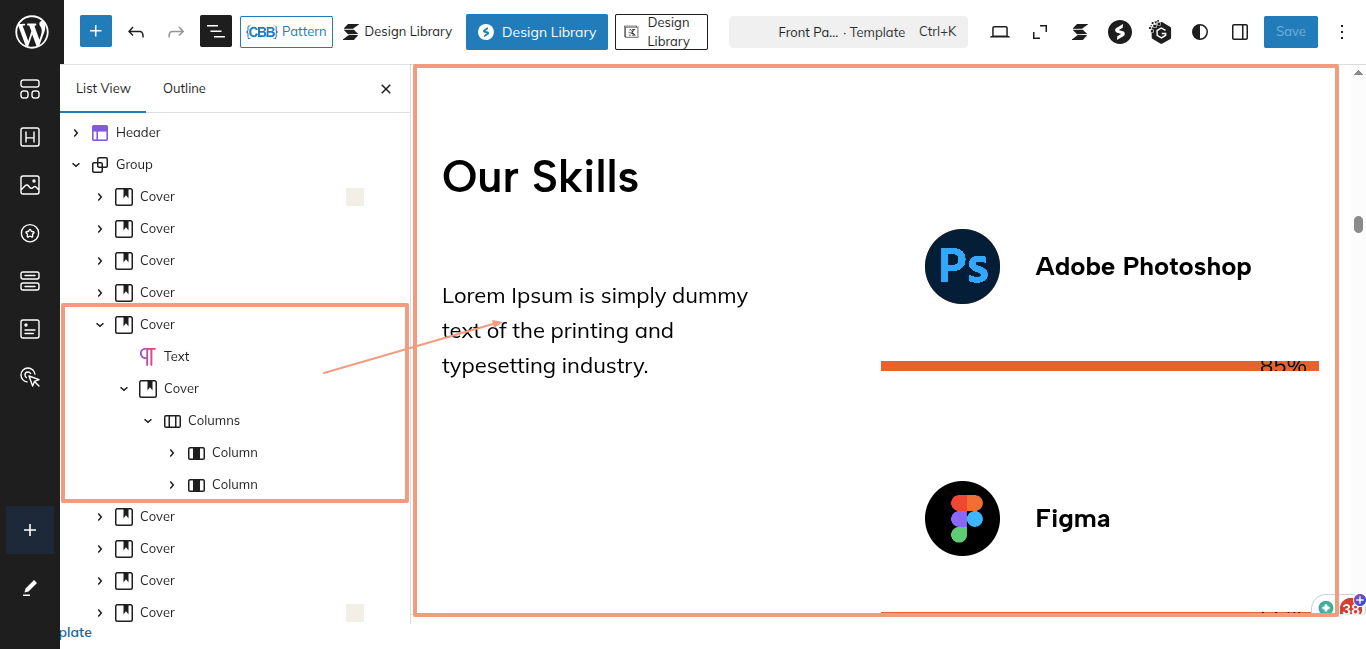Screen dimensions: 1366x649
Task: Click the WordPress logo icon
Action: click(x=31, y=32)
